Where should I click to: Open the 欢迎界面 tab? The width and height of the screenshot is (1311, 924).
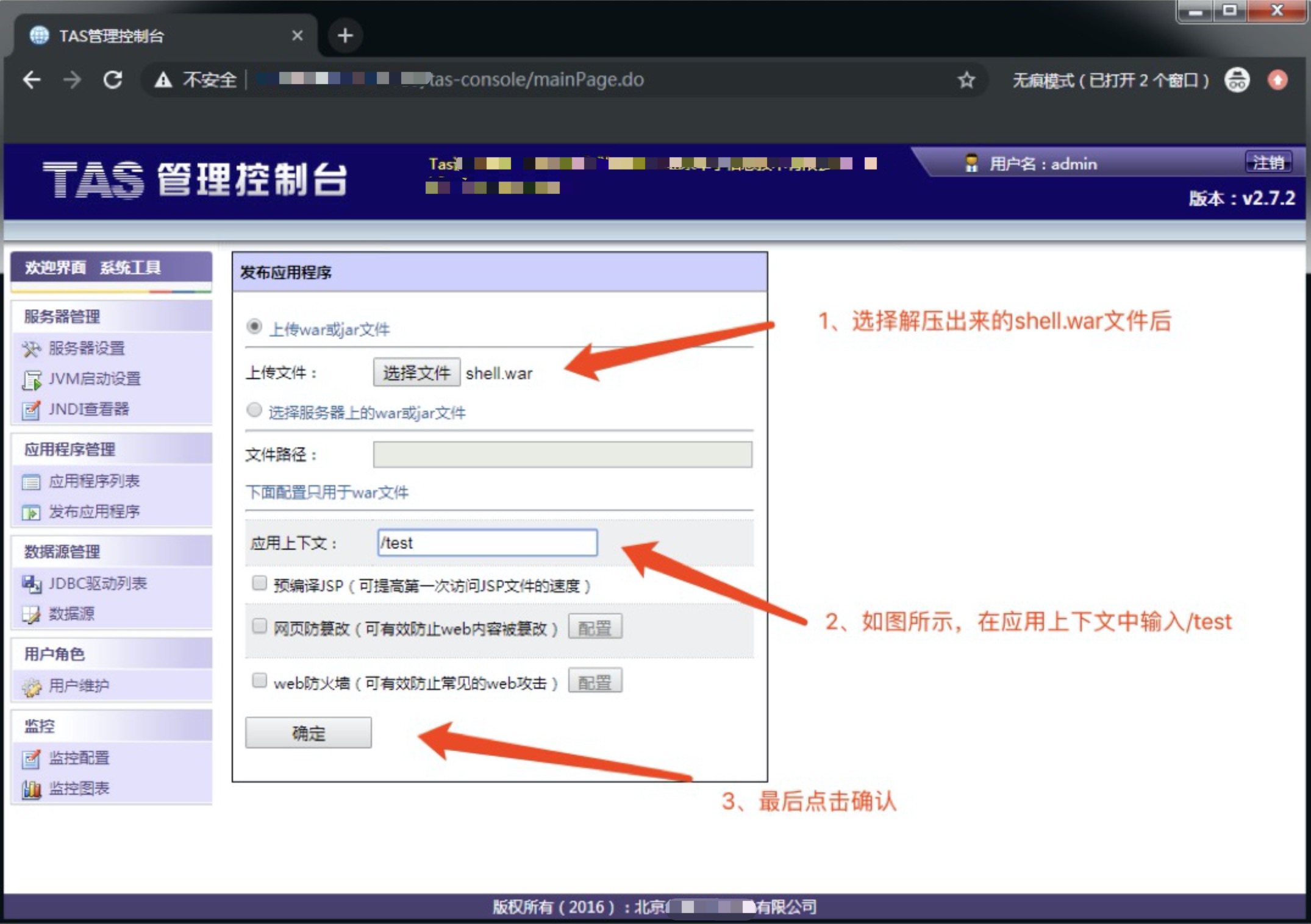point(55,268)
